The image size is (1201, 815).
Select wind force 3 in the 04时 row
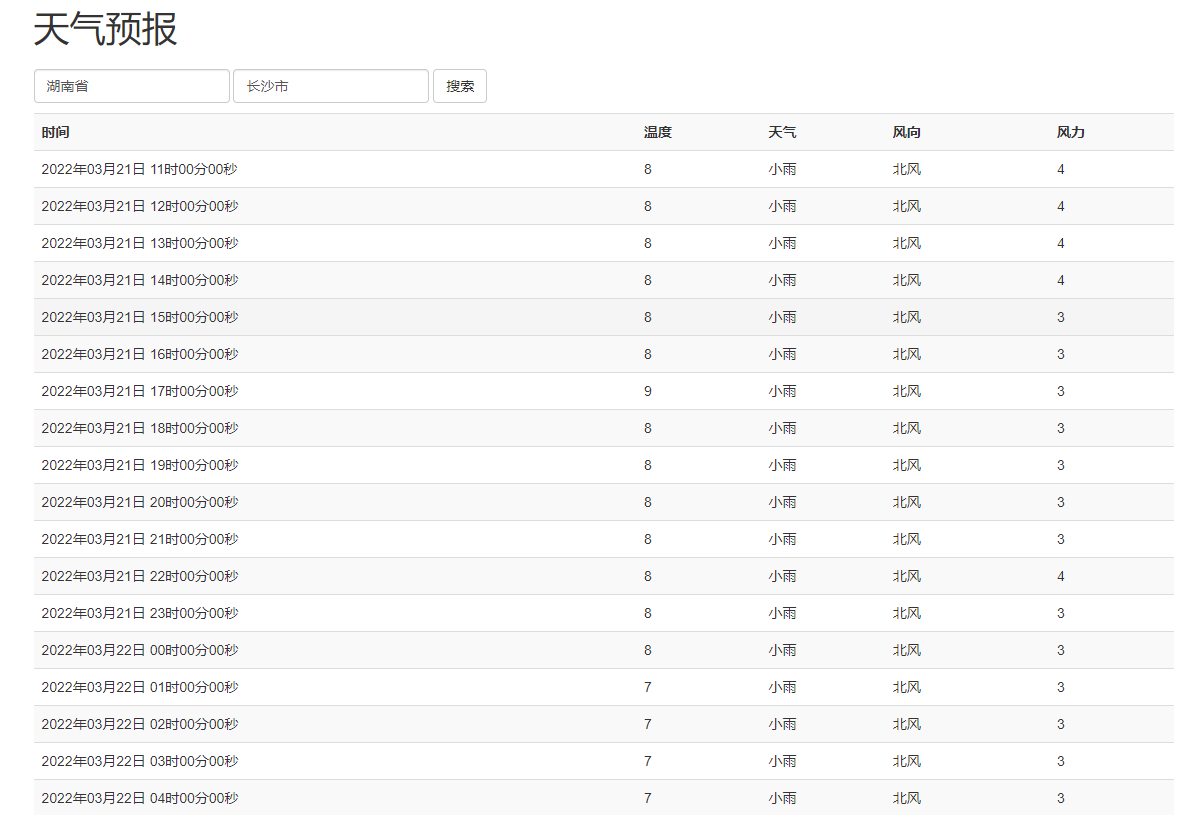click(1061, 798)
